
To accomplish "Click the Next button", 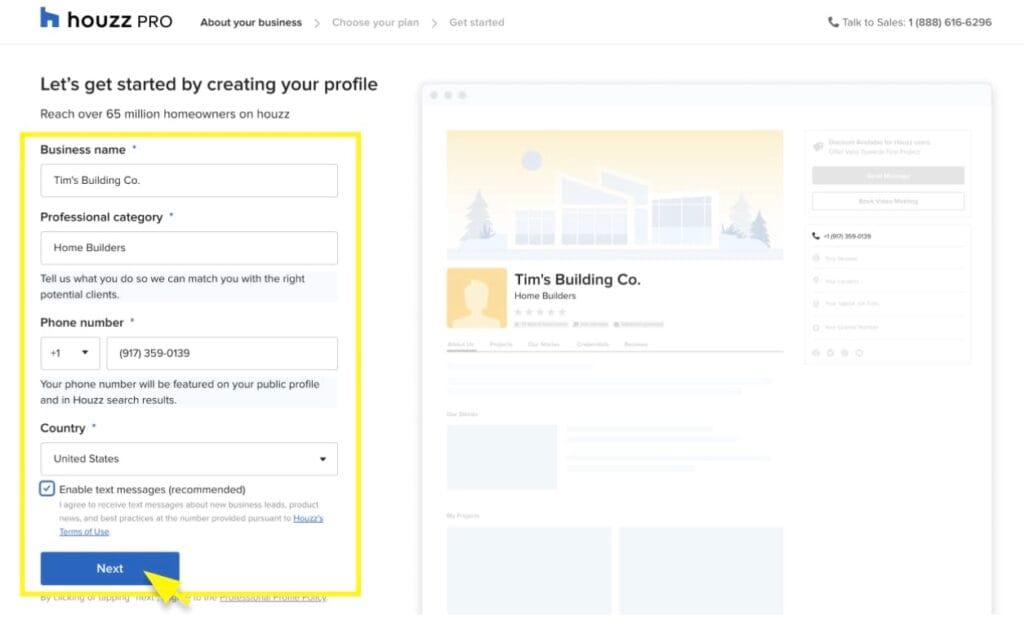I will coord(109,568).
